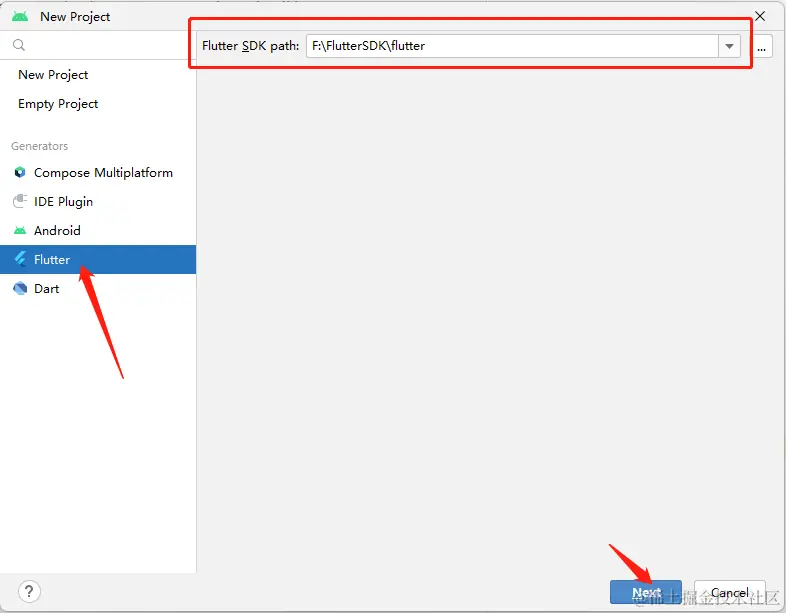Browse for SDK using the ellipsis button
786x613 pixels.
[761, 46]
